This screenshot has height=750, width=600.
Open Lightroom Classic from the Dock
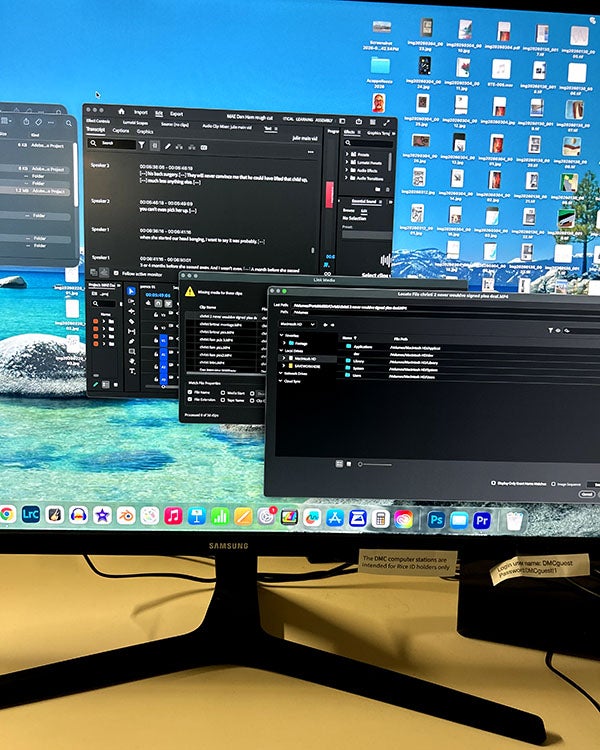pyautogui.click(x=31, y=515)
